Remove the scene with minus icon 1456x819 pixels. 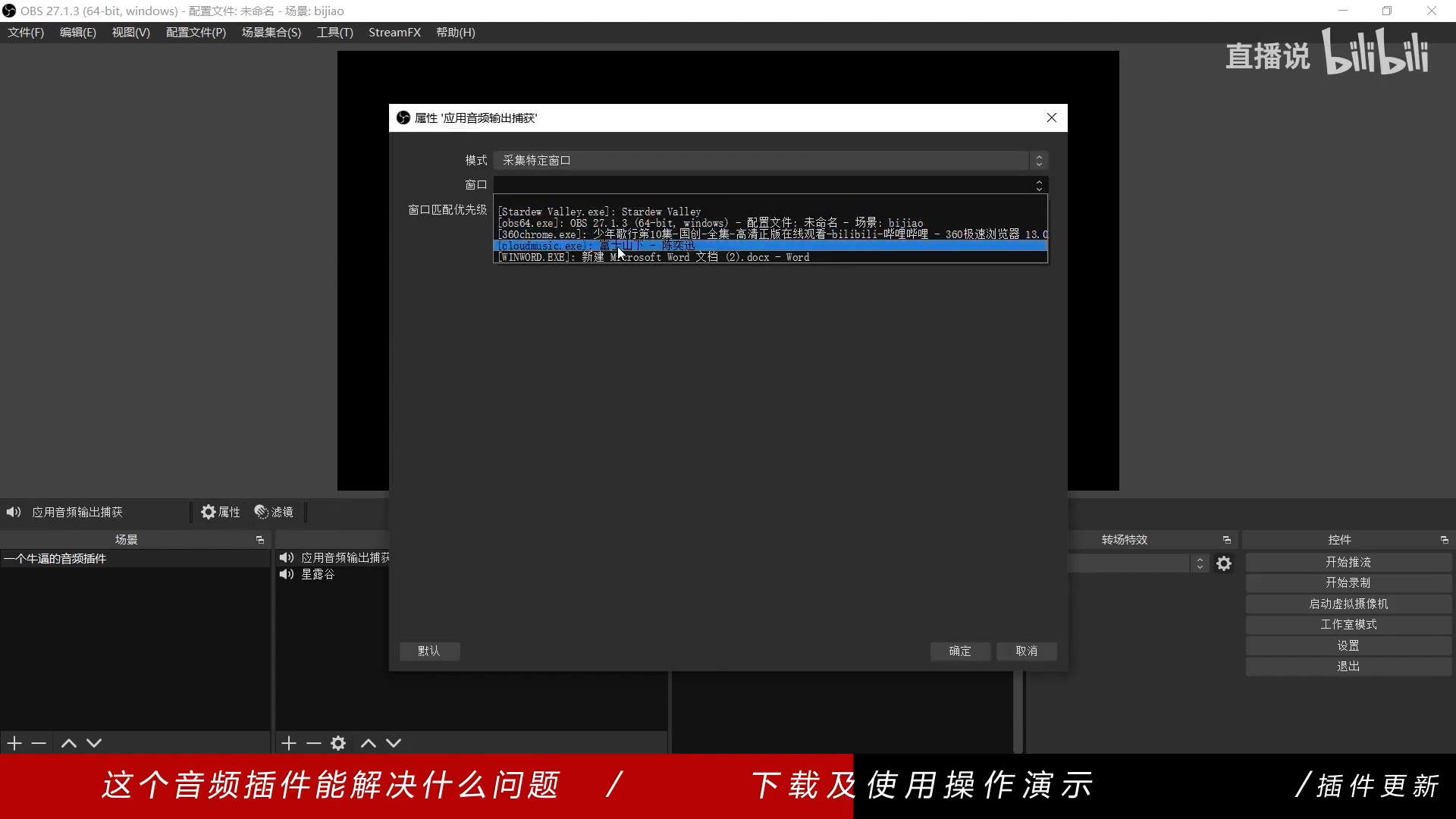(x=39, y=743)
